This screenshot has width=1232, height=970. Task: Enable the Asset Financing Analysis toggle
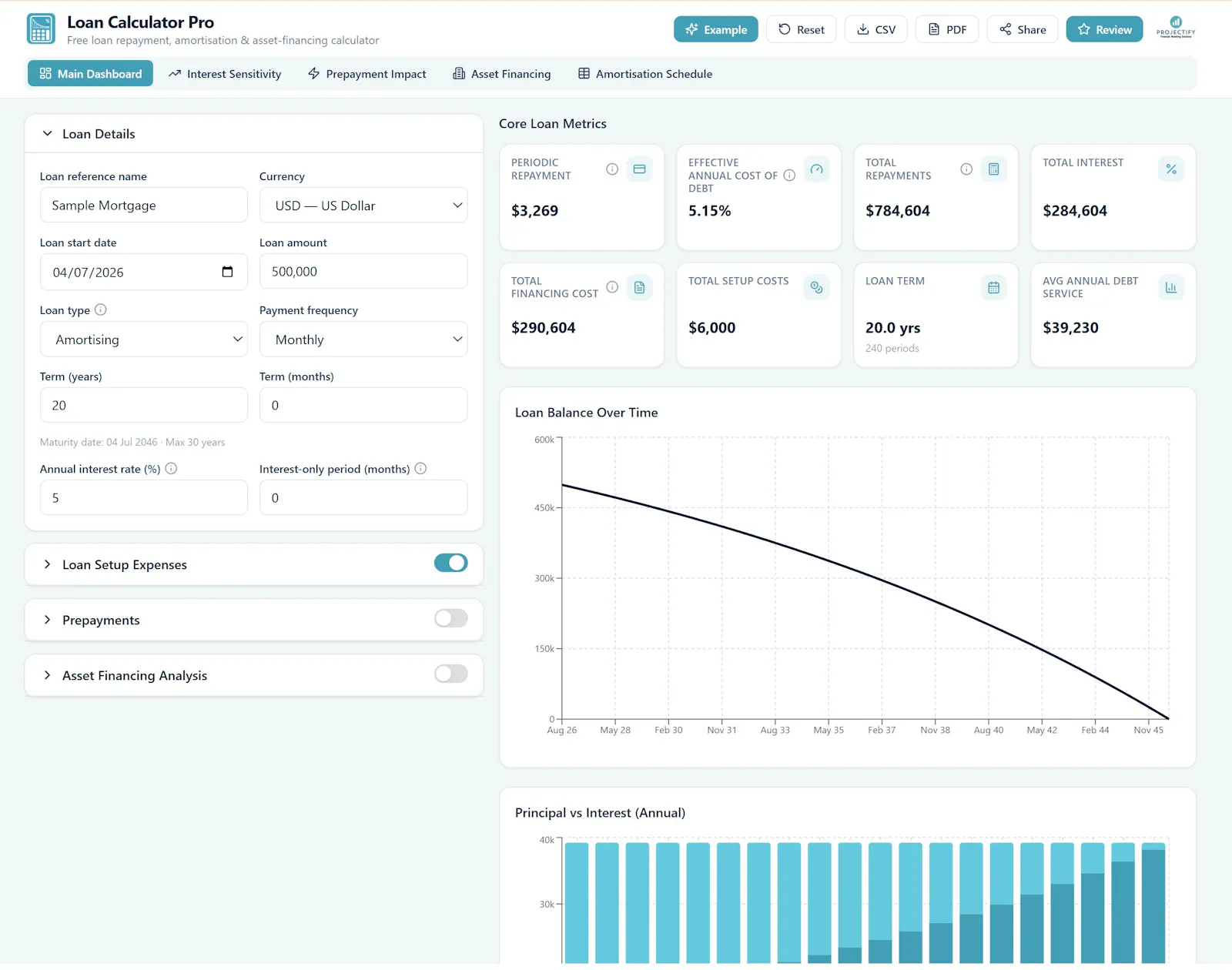tap(450, 674)
